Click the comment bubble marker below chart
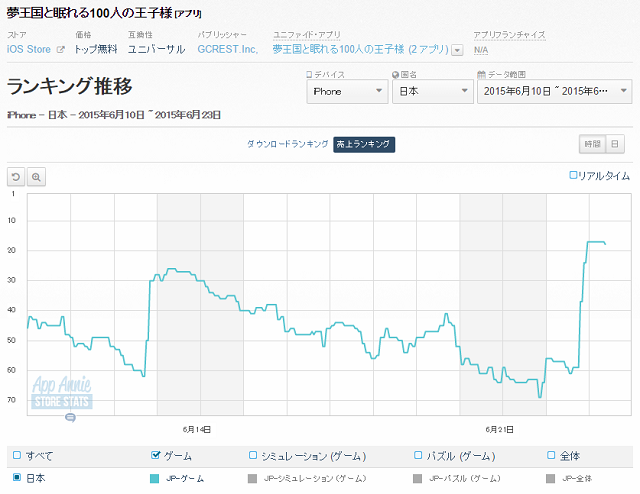The height and width of the screenshot is (494, 640). [x=70, y=416]
